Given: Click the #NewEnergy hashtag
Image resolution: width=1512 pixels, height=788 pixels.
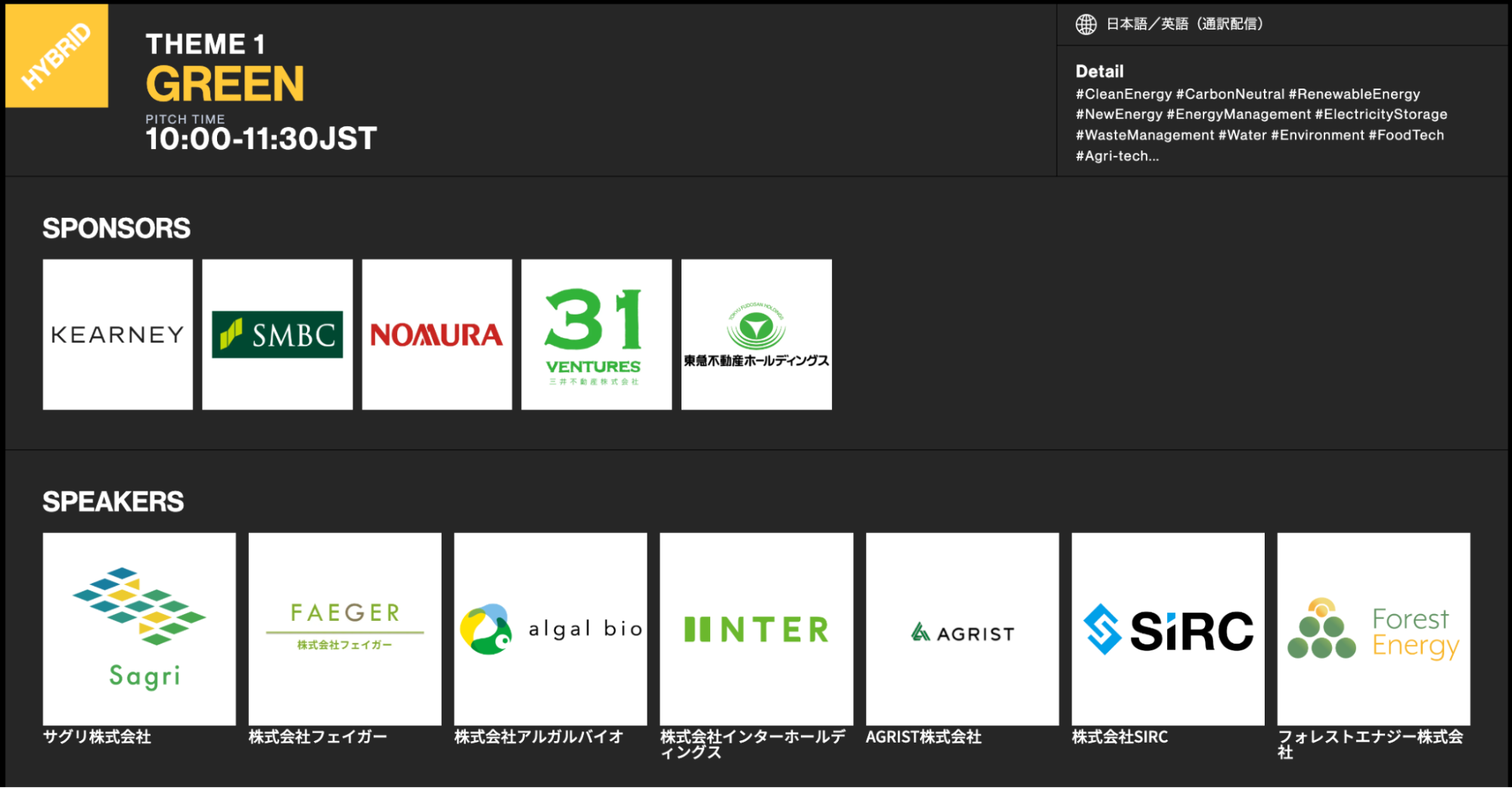Looking at the screenshot, I should coord(1119,114).
